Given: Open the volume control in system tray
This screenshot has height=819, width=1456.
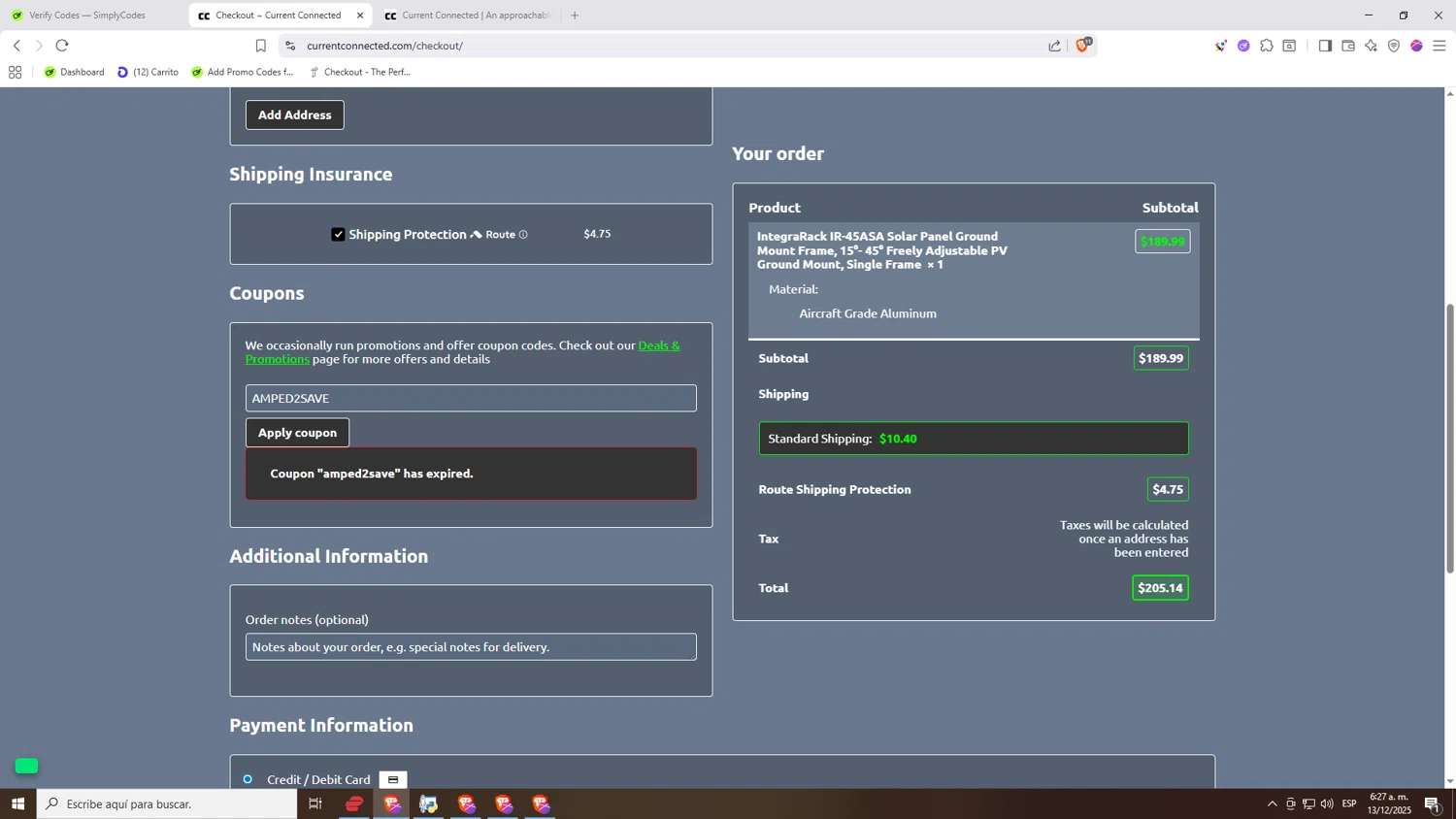Looking at the screenshot, I should coord(1327,803).
